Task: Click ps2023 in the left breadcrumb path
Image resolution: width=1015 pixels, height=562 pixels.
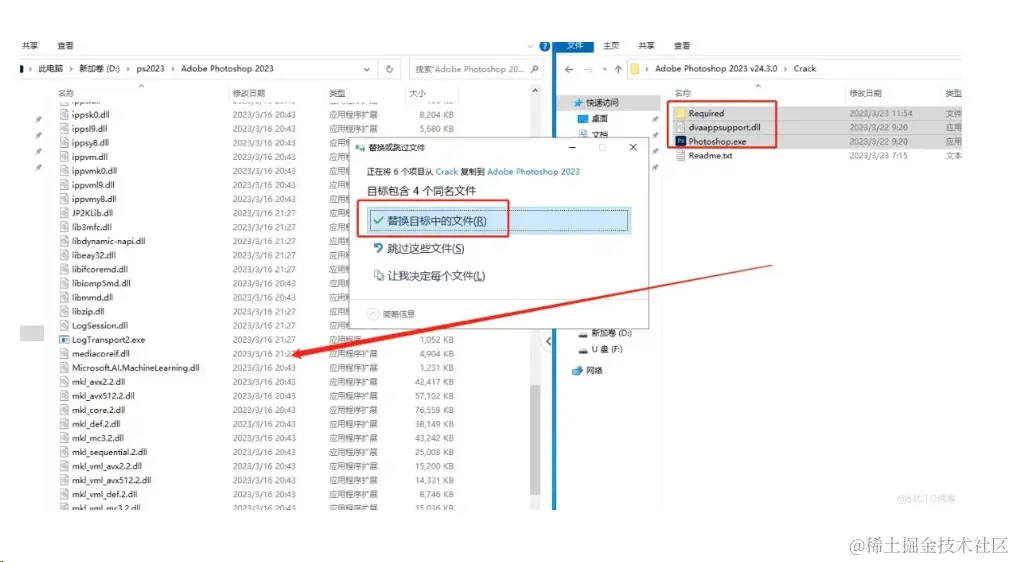Action: (x=150, y=69)
